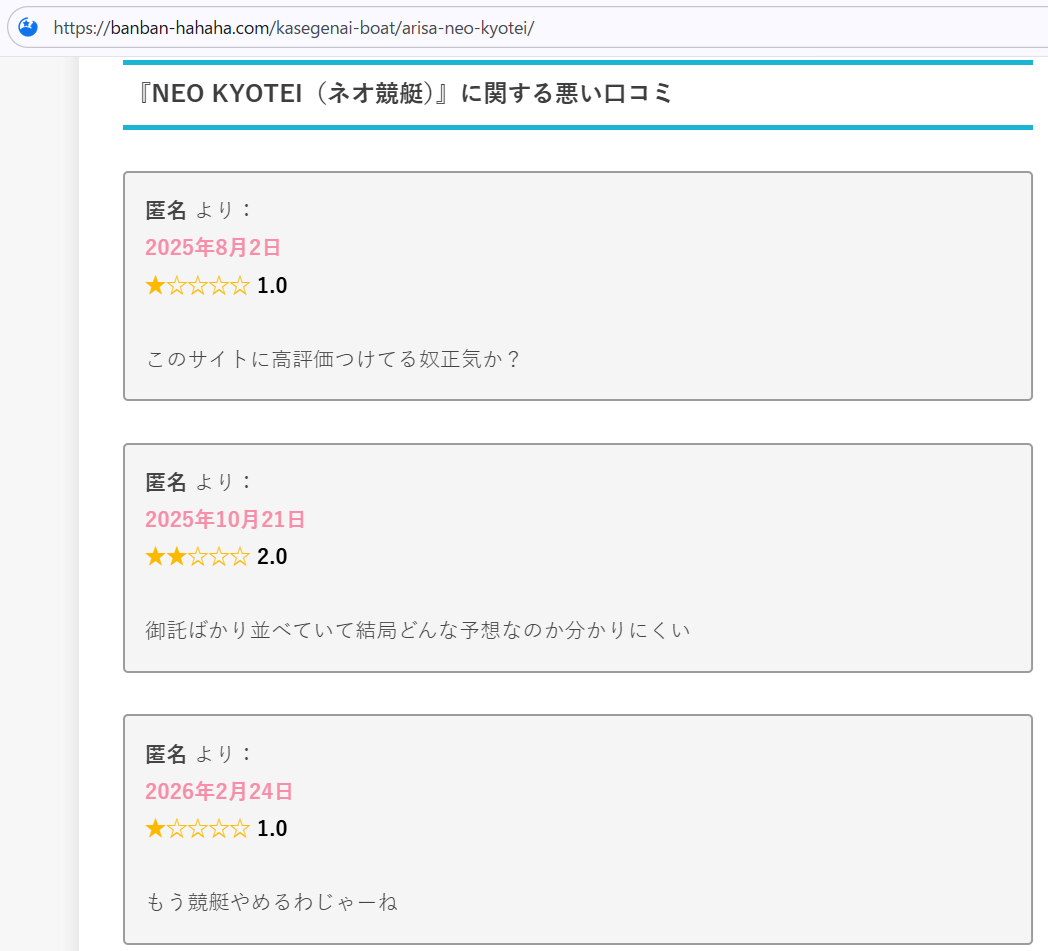
Task: Click the filled star in the bottom review
Action: pos(155,828)
